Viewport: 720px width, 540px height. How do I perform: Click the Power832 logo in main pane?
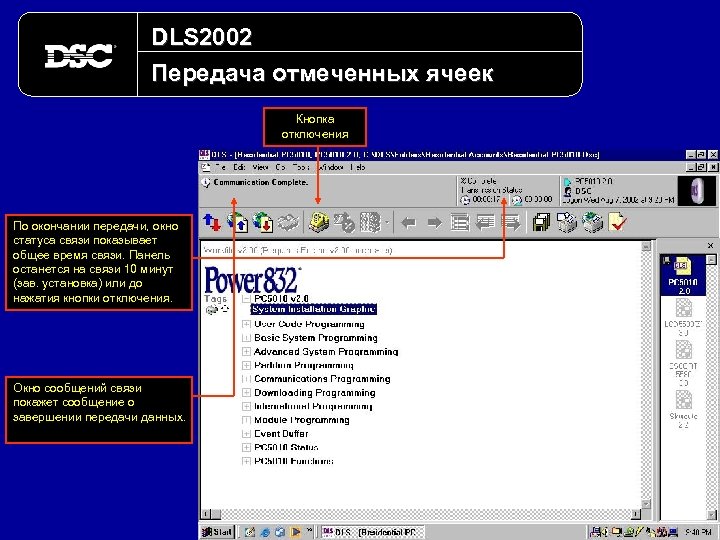tap(253, 279)
